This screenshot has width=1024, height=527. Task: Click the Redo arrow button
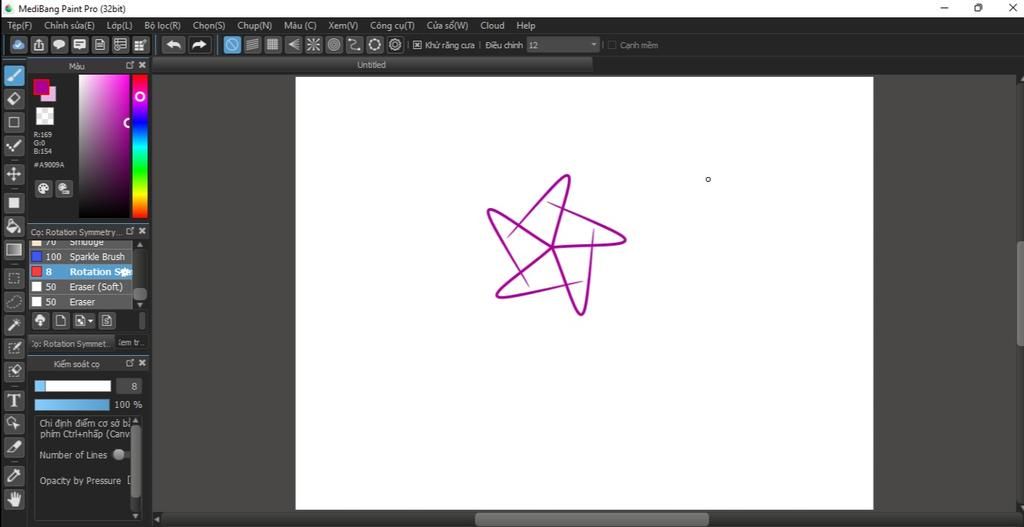pos(199,44)
